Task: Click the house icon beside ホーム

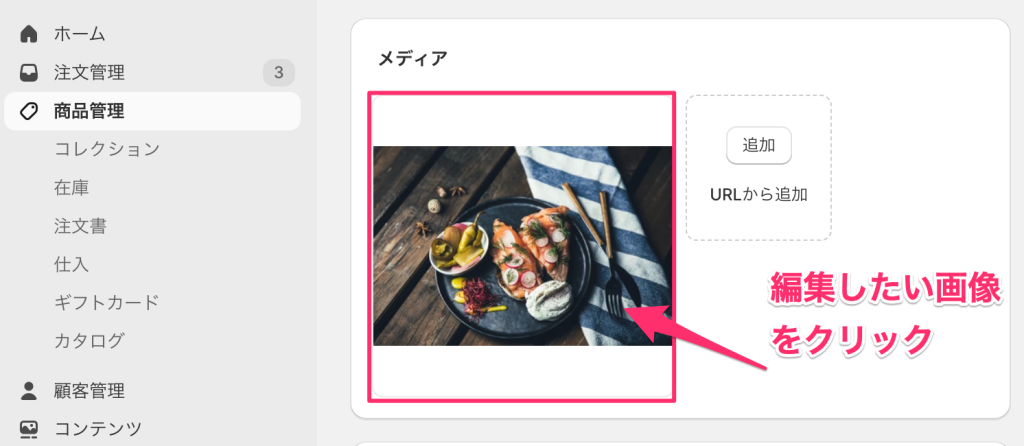Action: click(29, 34)
